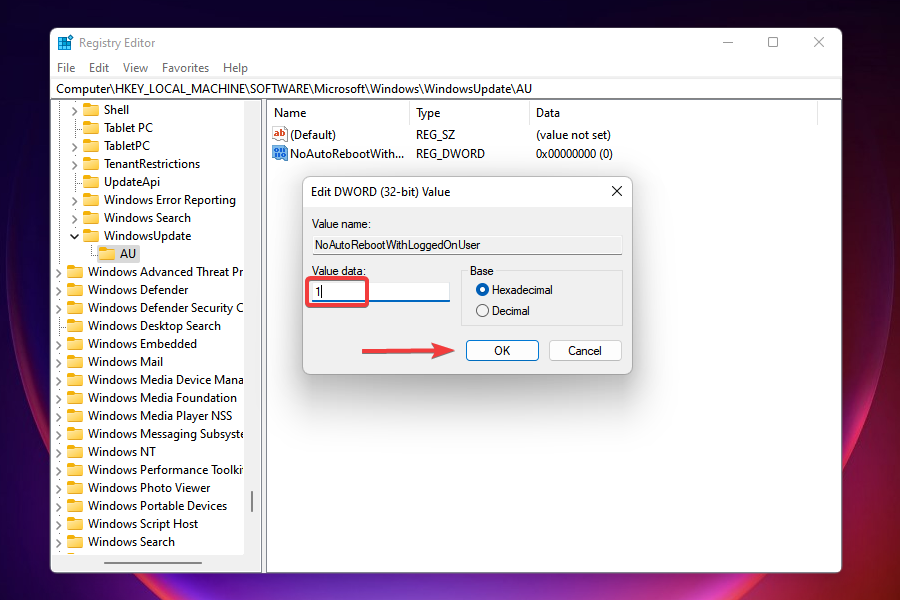Click the Windows Photo Viewer folder icon

pyautogui.click(x=75, y=487)
